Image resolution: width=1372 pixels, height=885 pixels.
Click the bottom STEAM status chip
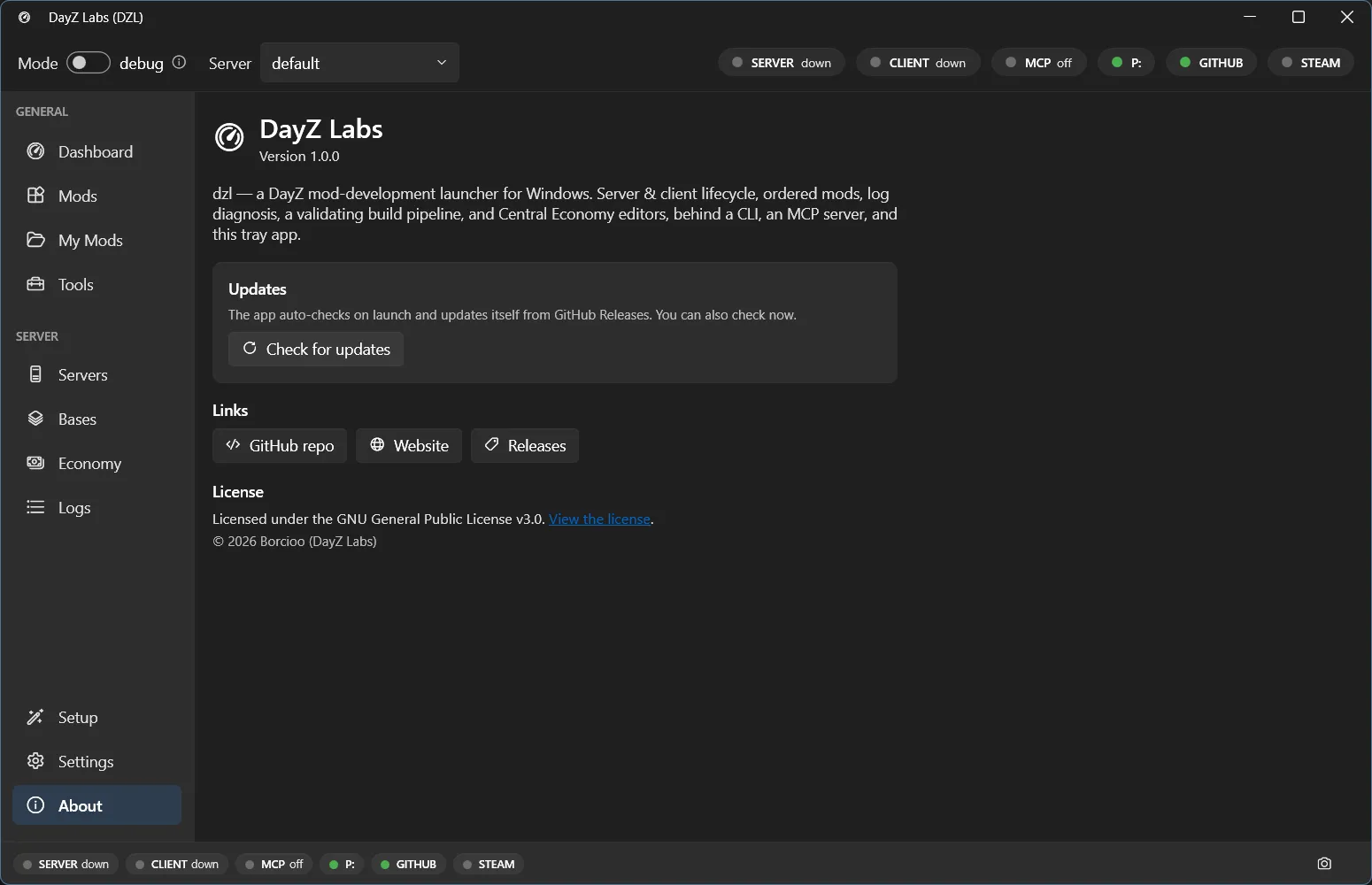click(489, 864)
